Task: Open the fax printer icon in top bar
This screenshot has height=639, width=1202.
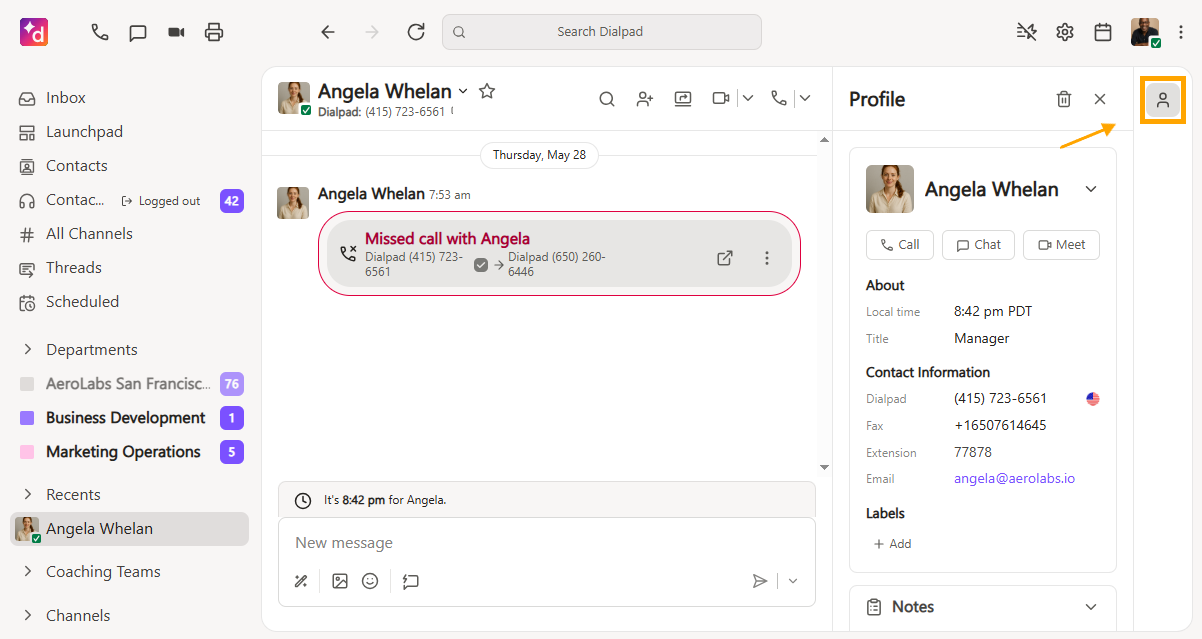Action: pyautogui.click(x=214, y=32)
